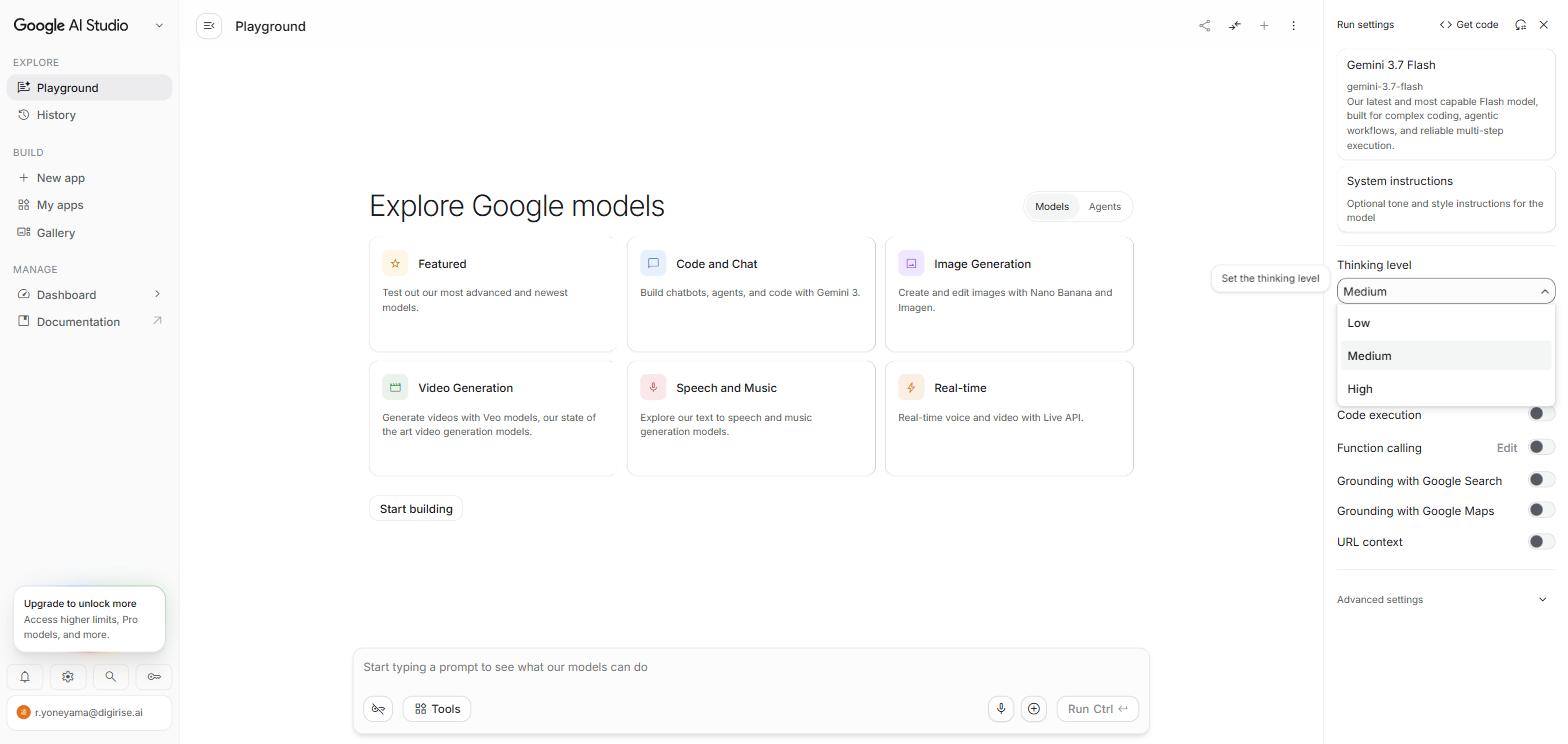Click the Featured star icon
The width and height of the screenshot is (1568, 744).
tap(395, 264)
